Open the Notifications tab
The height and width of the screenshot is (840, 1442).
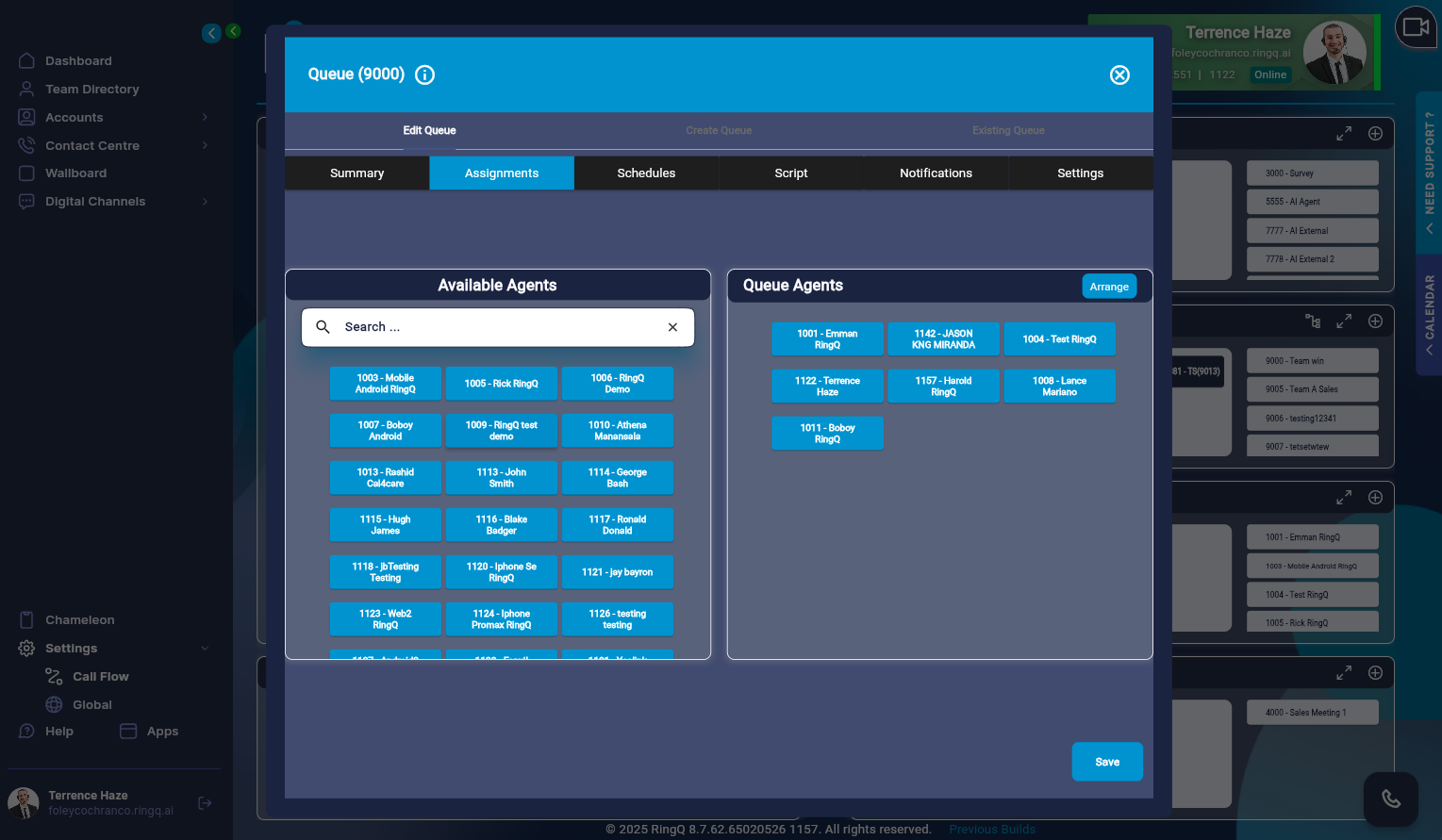[x=936, y=173]
